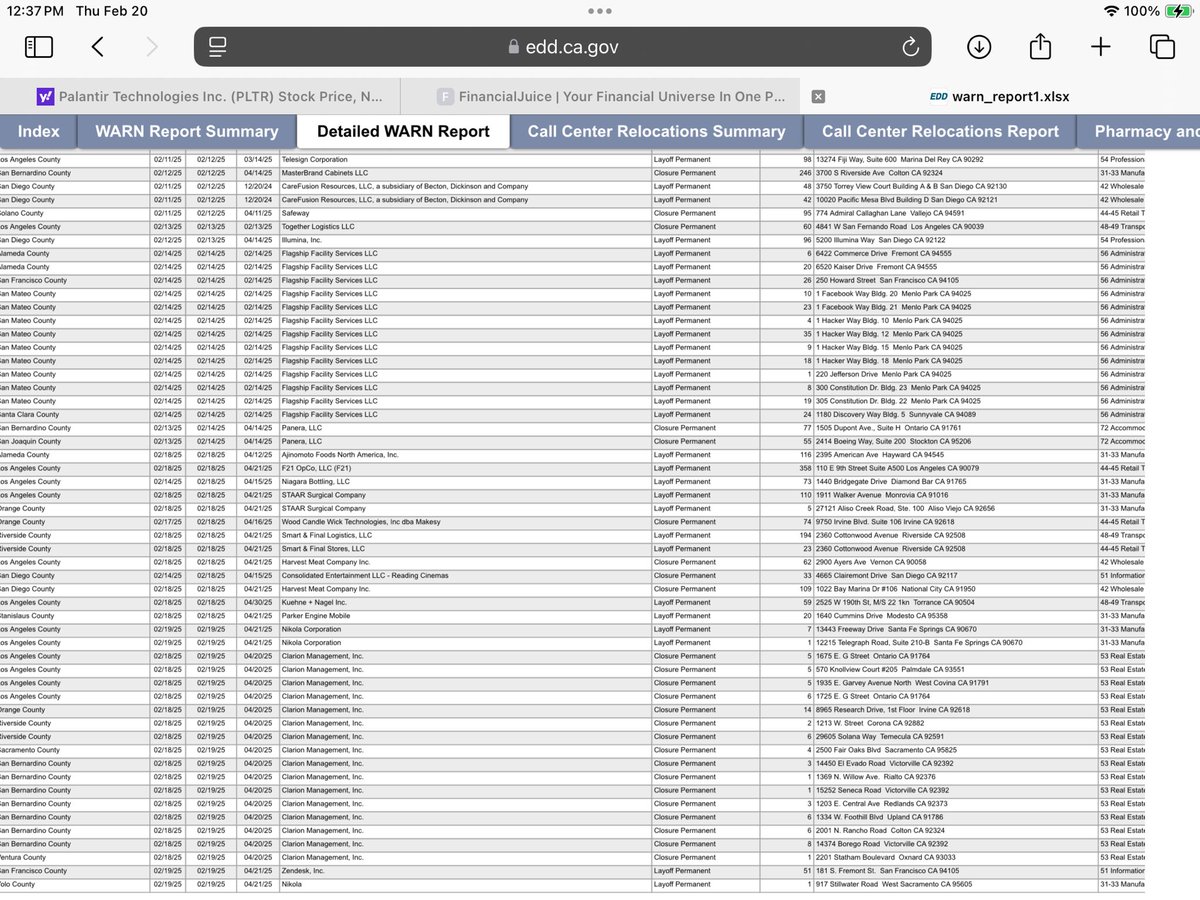
Task: Select address 181 S. Fremont St. cell
Action: [x=955, y=871]
